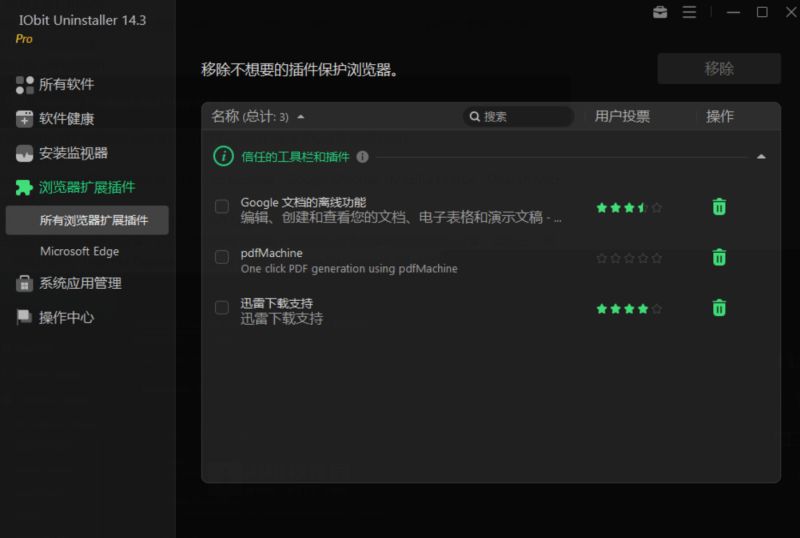Click star rating for 迅雷下载支持

(629, 308)
